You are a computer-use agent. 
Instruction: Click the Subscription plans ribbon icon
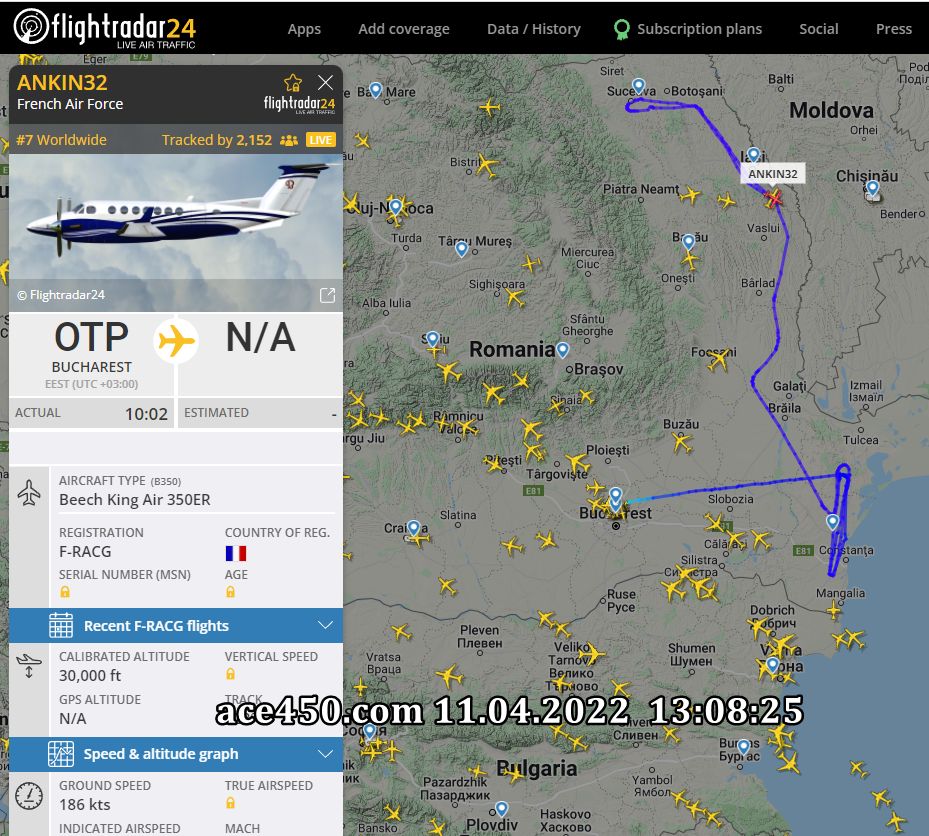(622, 29)
